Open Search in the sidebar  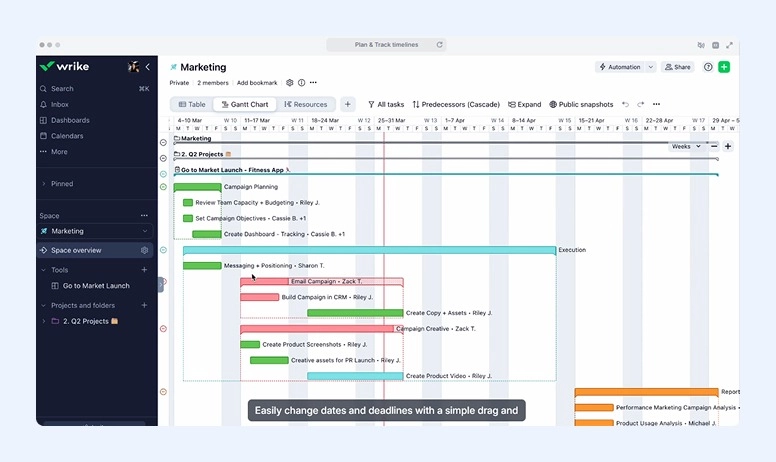(62, 89)
